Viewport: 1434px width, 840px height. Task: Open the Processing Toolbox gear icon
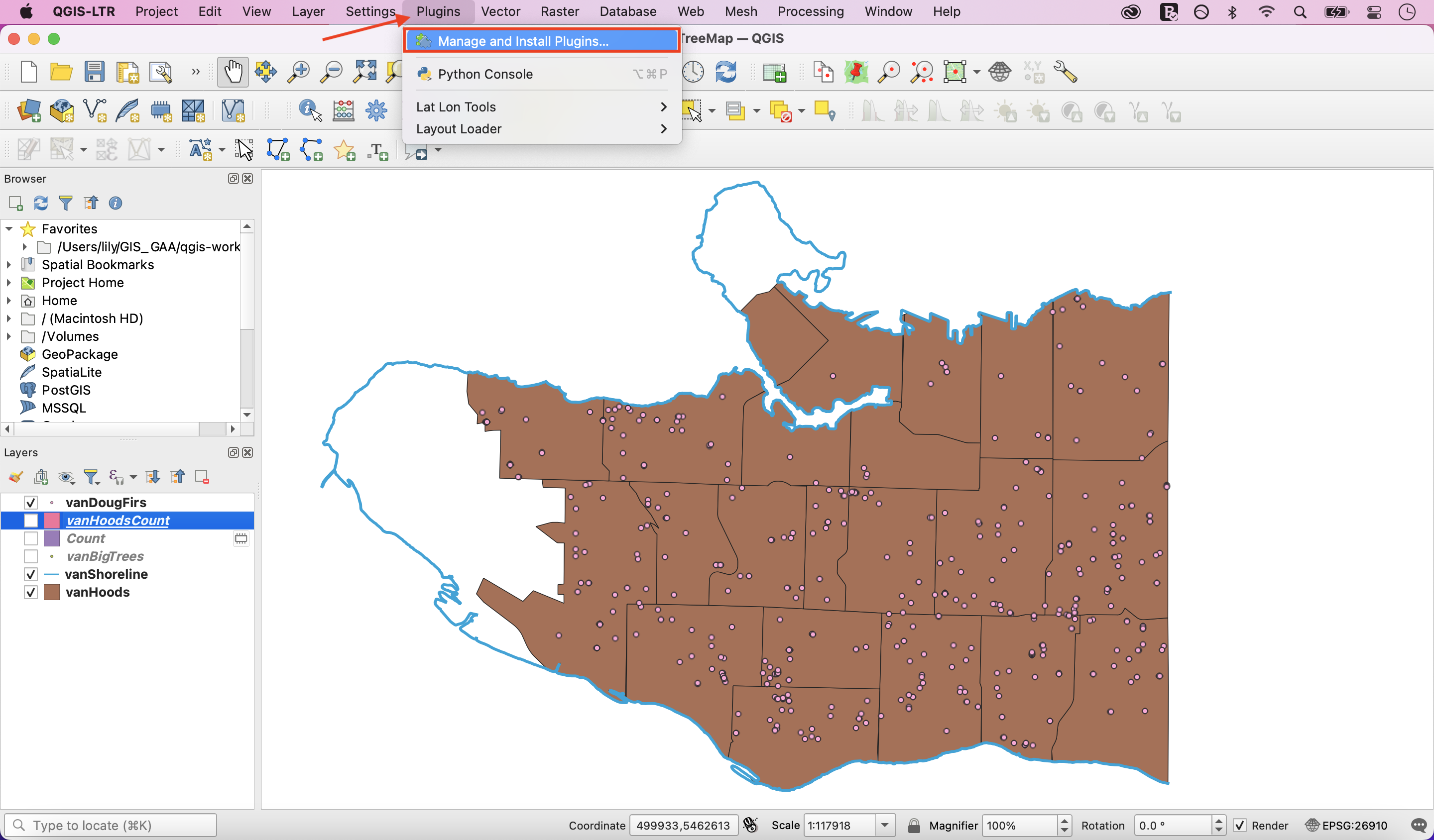click(x=376, y=110)
